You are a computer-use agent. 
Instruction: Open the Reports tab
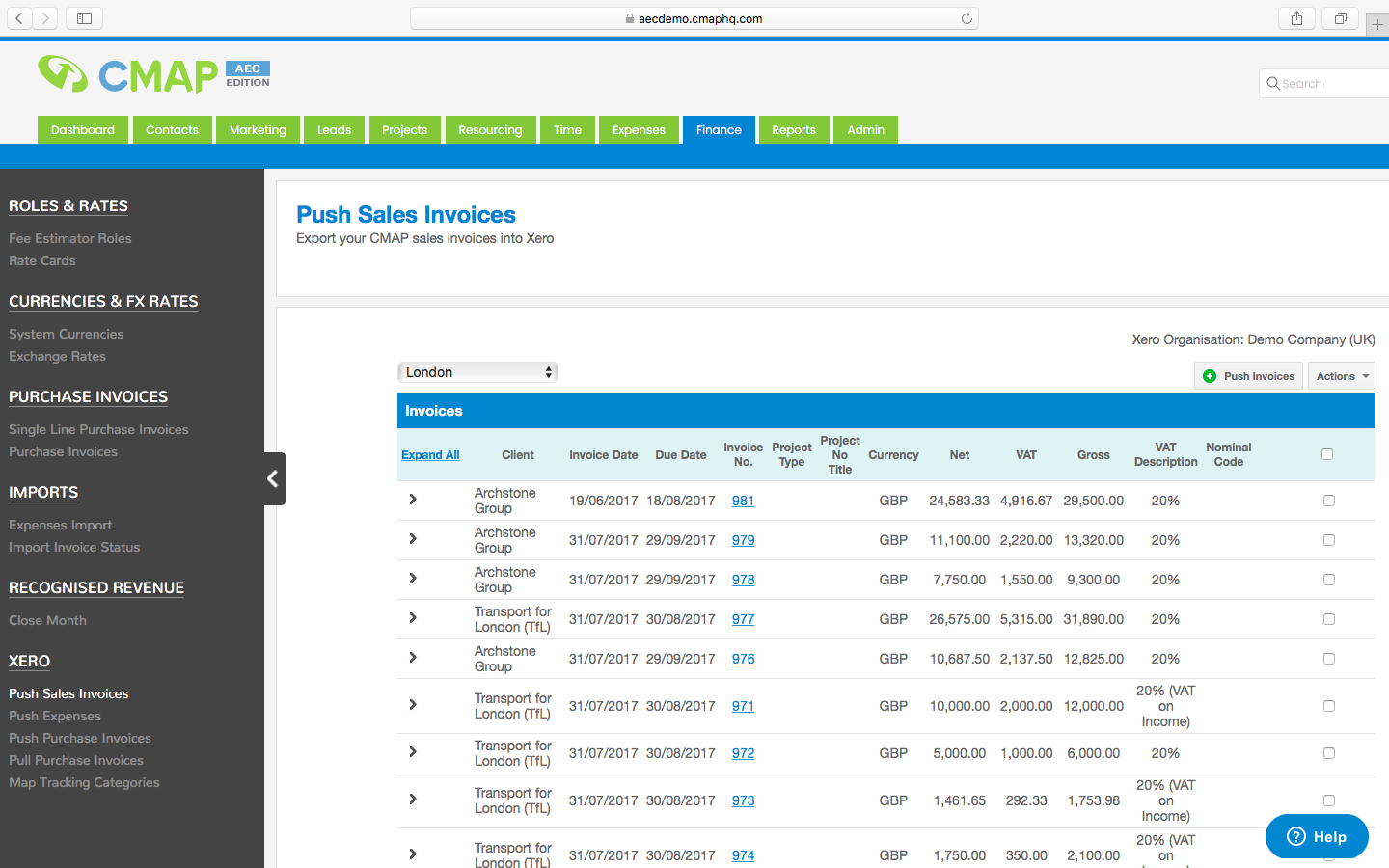794,130
